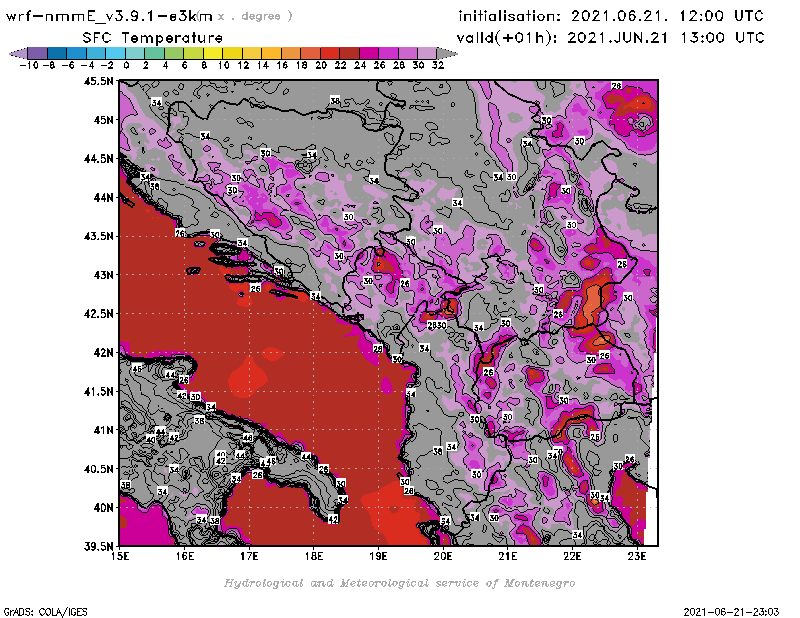Click the 21E longitude label
The image size is (800, 618).
[508, 556]
